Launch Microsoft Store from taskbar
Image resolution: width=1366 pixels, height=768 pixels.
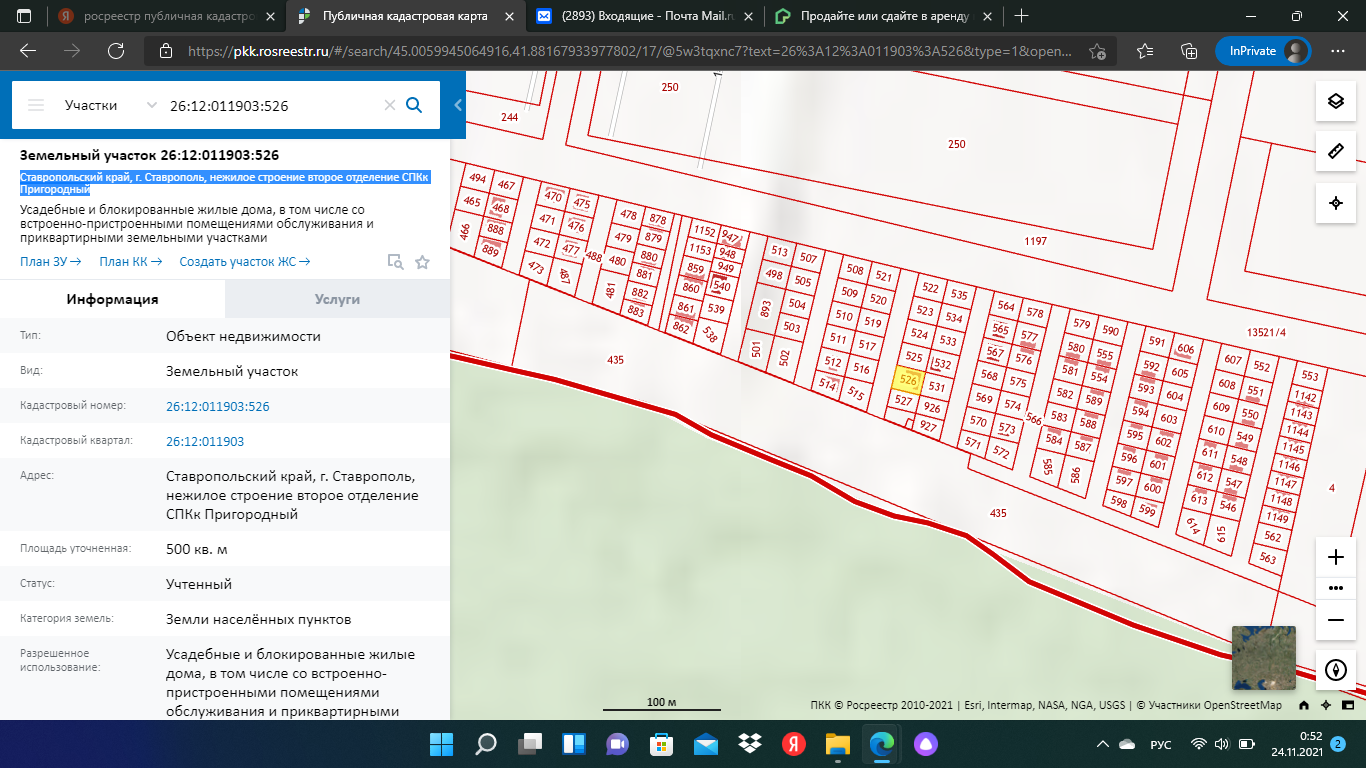click(662, 744)
